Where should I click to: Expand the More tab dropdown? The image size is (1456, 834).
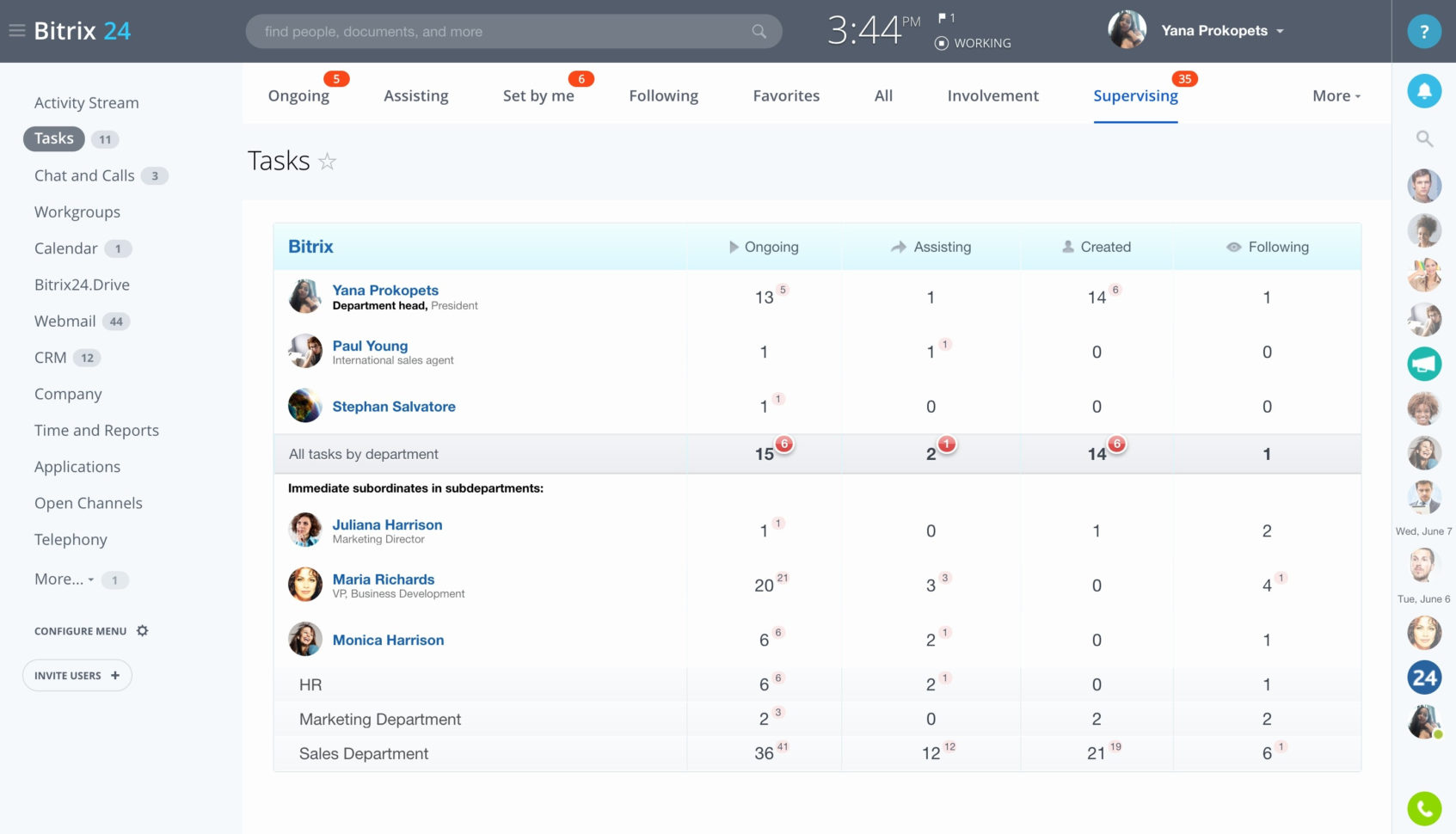[1336, 95]
